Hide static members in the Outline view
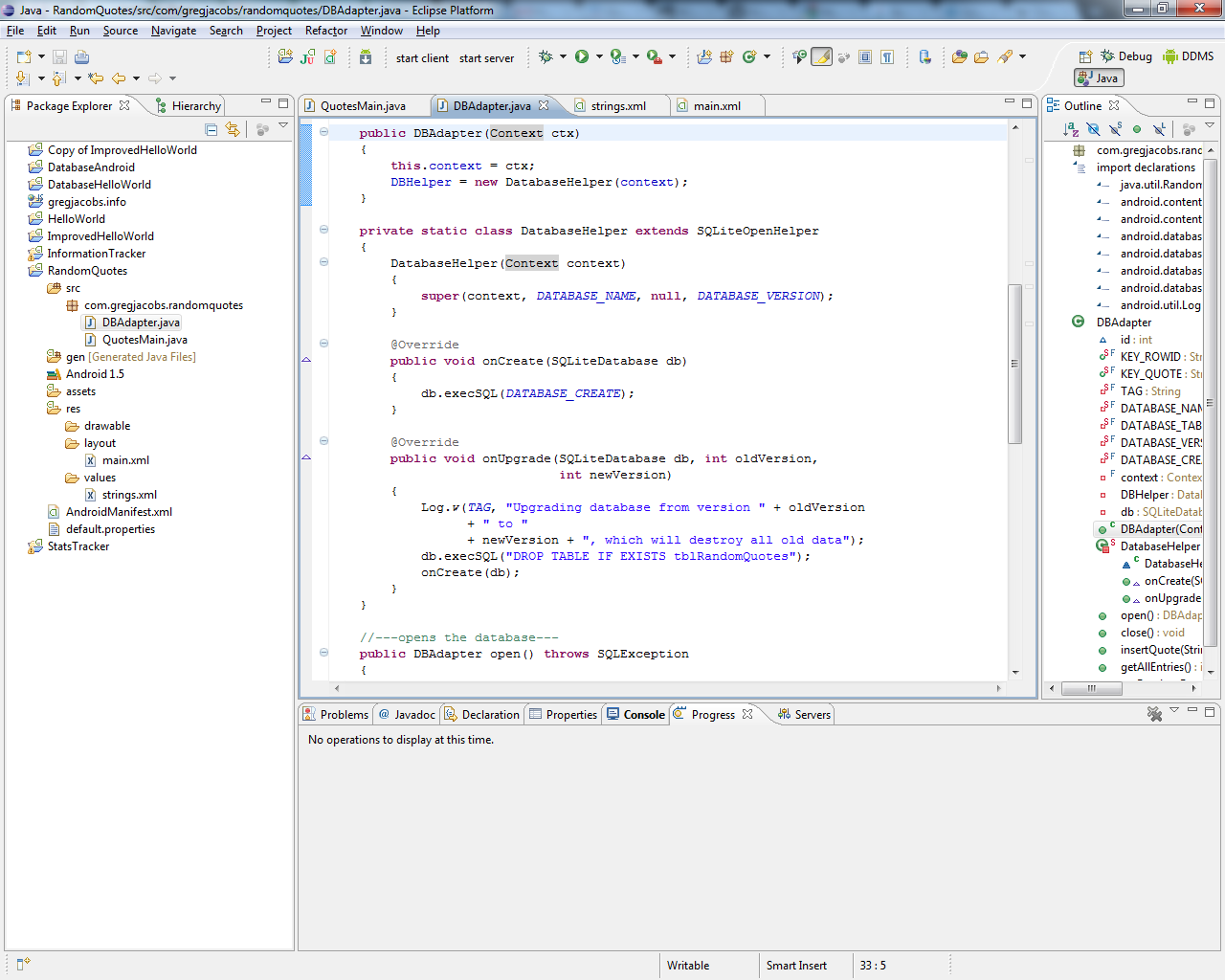1225x980 pixels. pos(1114,127)
